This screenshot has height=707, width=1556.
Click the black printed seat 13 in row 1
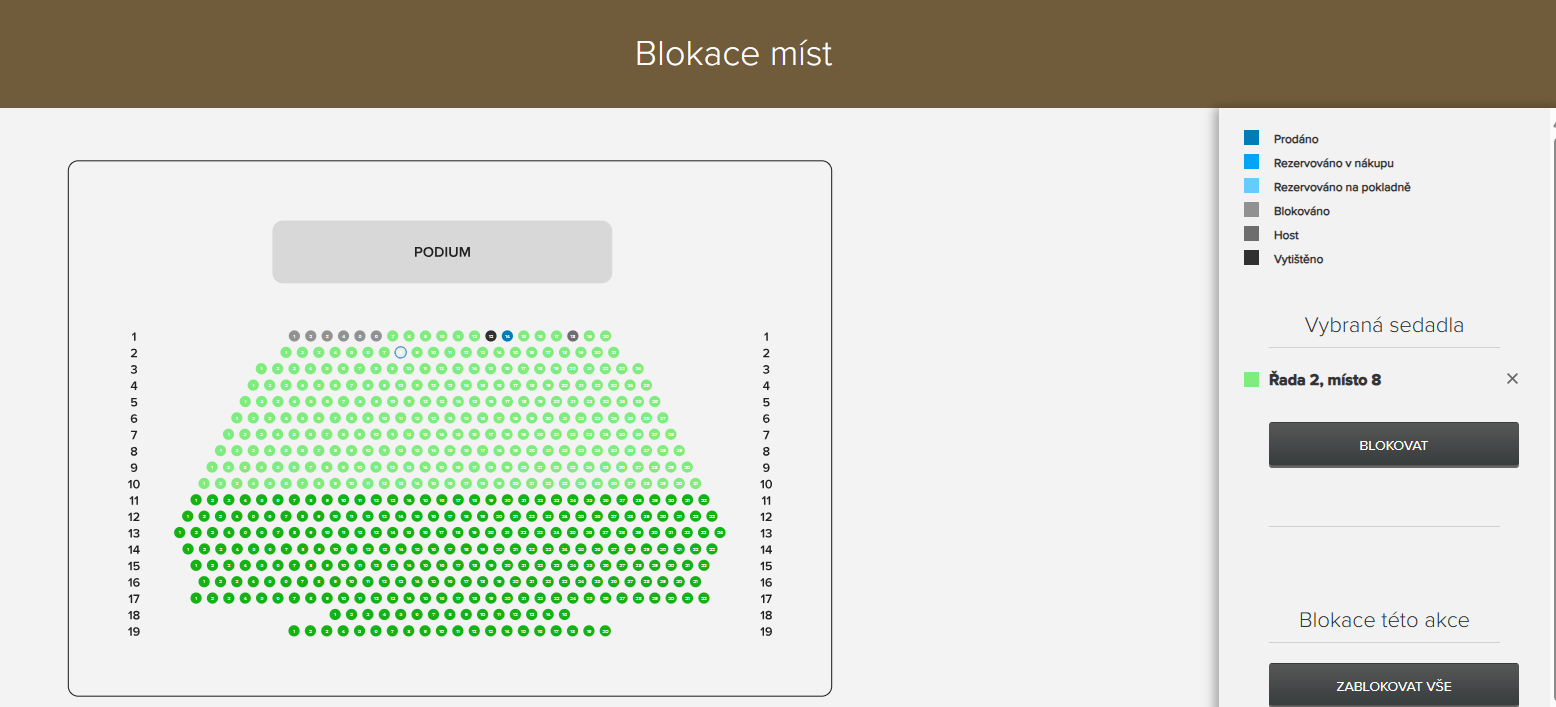coord(491,336)
